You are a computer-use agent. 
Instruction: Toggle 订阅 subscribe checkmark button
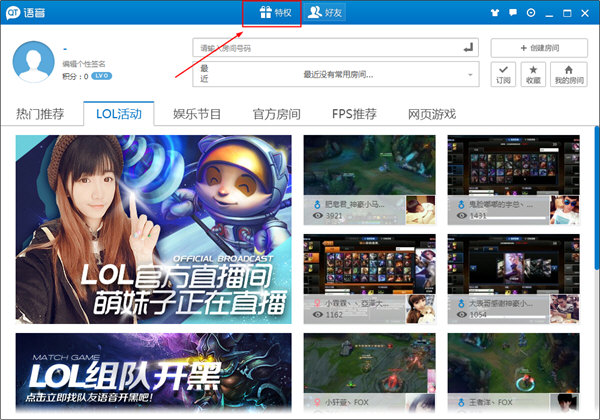[x=503, y=73]
